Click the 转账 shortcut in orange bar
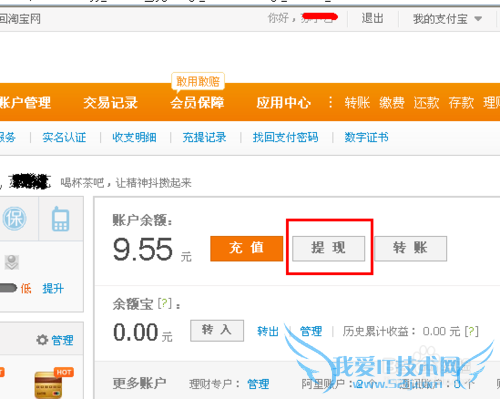The image size is (500, 399). coord(357,102)
